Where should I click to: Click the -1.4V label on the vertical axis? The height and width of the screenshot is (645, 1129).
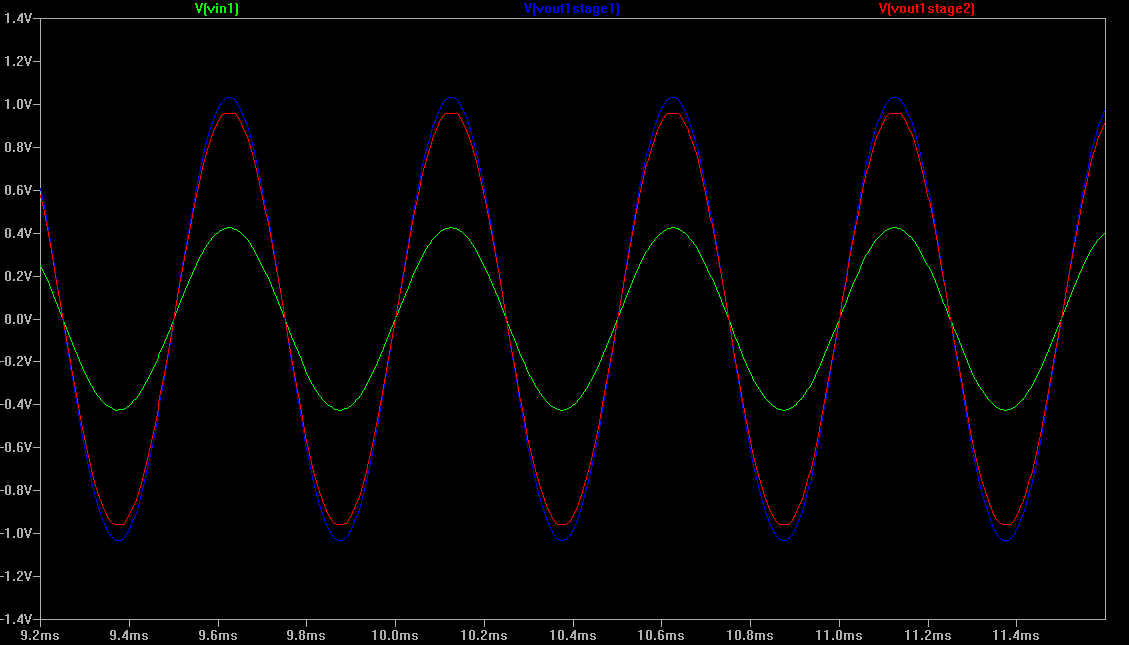17,619
